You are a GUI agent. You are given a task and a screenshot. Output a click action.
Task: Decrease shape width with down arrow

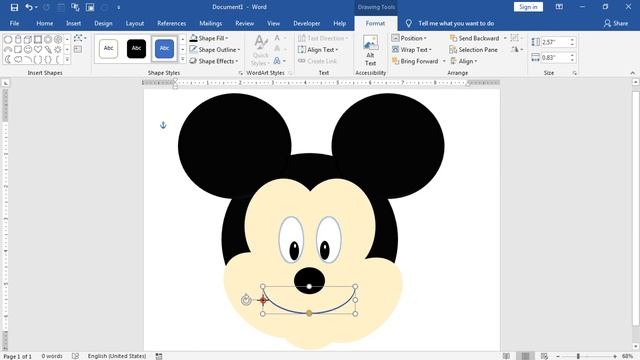click(x=572, y=60)
